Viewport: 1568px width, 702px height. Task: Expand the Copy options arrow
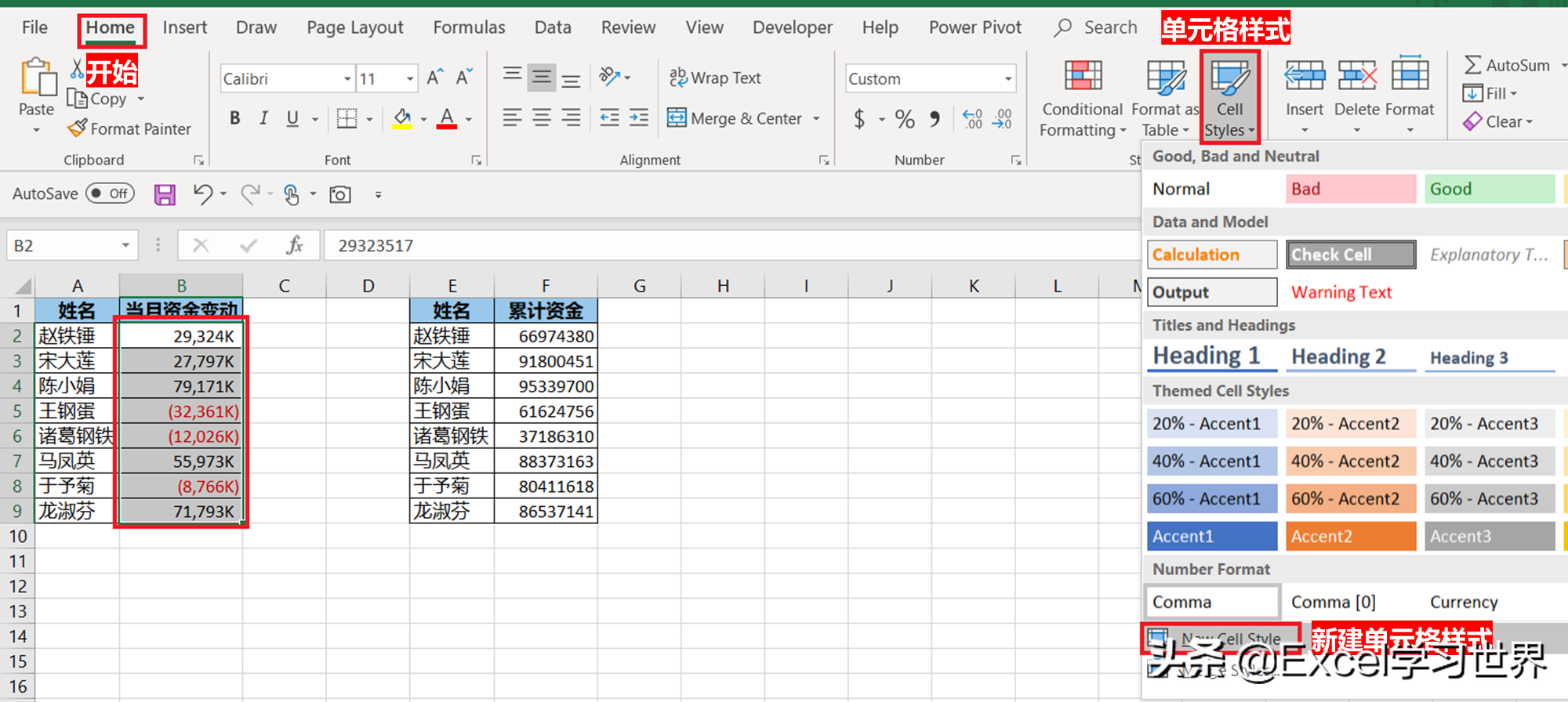141,100
